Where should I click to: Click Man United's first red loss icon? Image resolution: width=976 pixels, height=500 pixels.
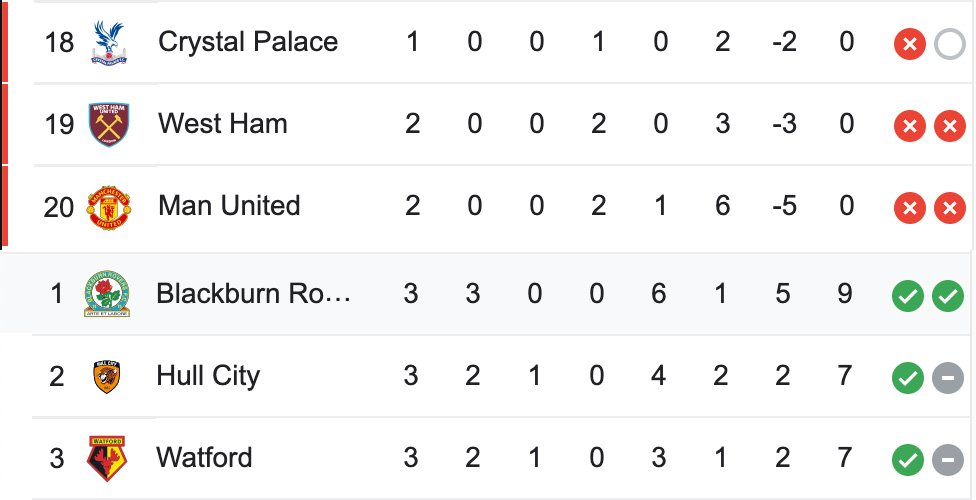click(908, 209)
